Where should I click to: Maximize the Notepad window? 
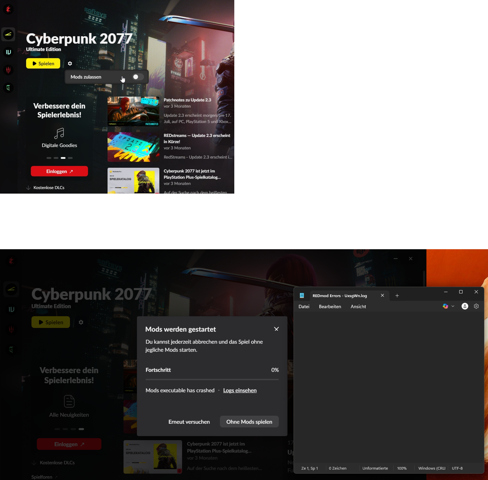coord(461,292)
